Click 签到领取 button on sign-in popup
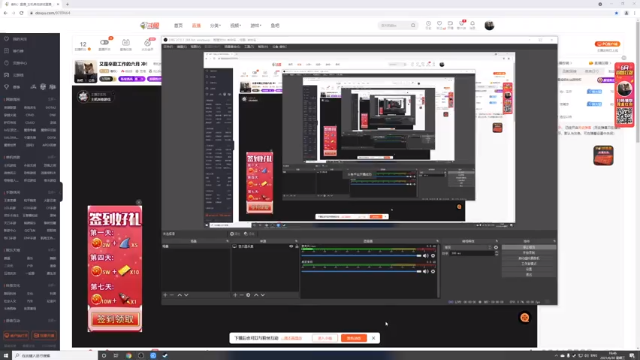640x360 pixels. coord(115,319)
